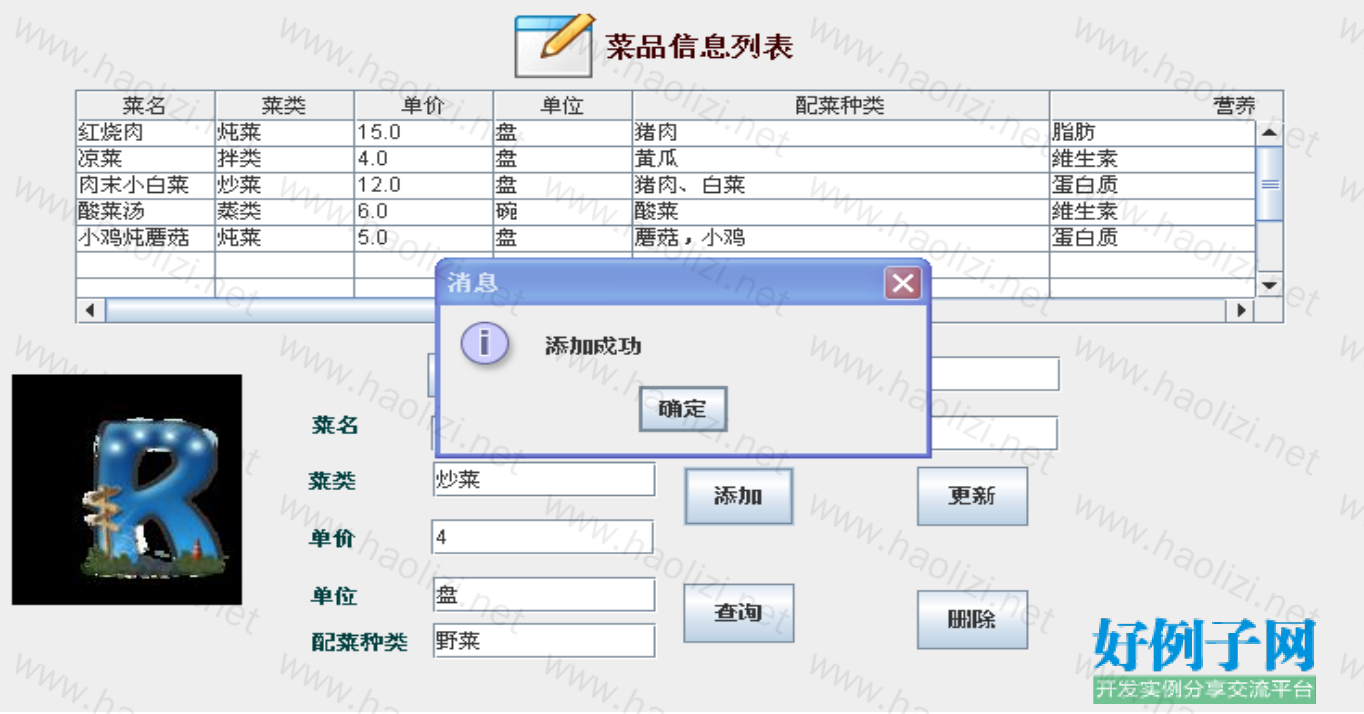This screenshot has width=1364, height=714.
Task: Select the 红烧肉 row in the table
Action: point(145,132)
